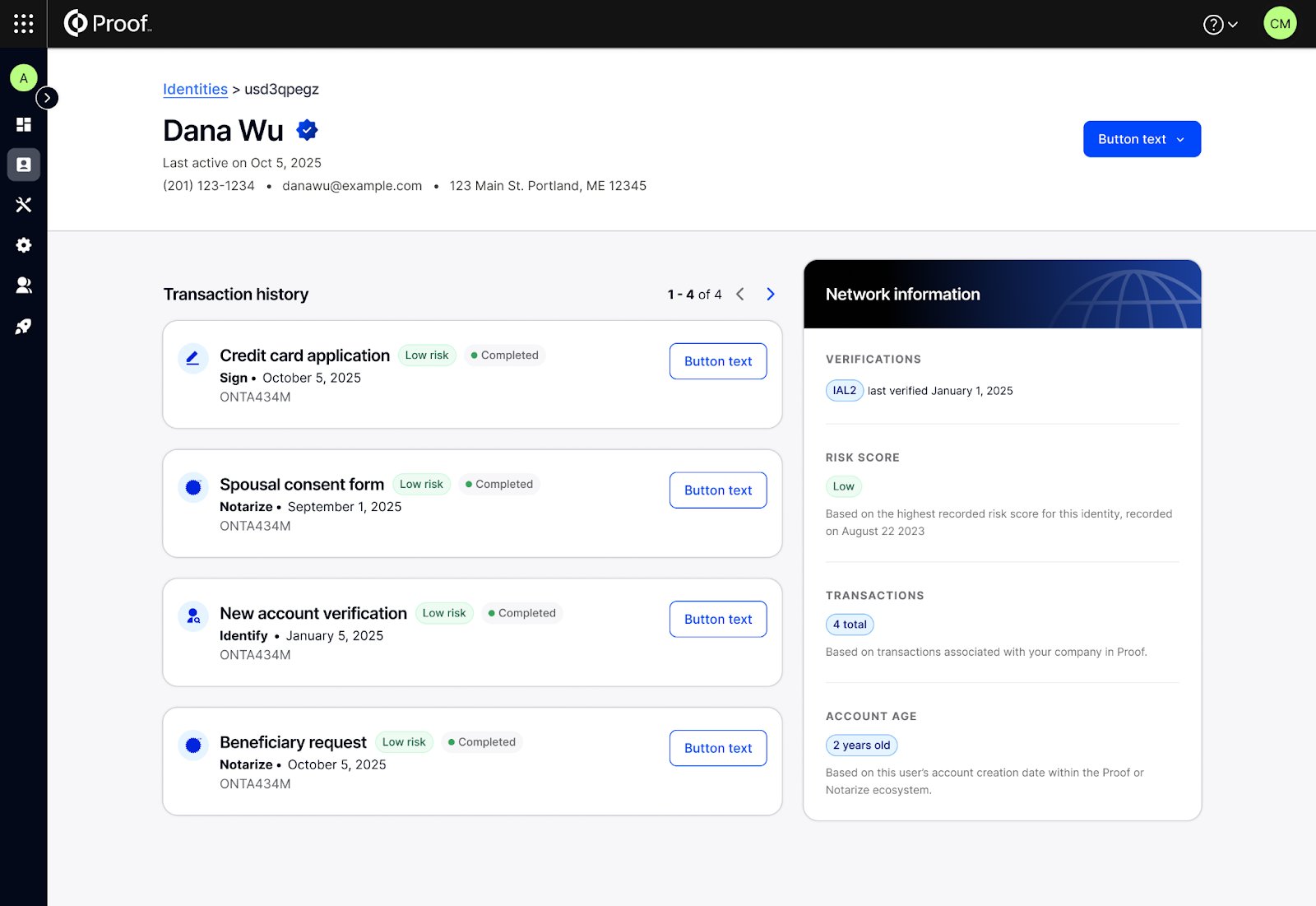Go back to Identities breadcrumb link
The height and width of the screenshot is (906, 1316).
(195, 89)
